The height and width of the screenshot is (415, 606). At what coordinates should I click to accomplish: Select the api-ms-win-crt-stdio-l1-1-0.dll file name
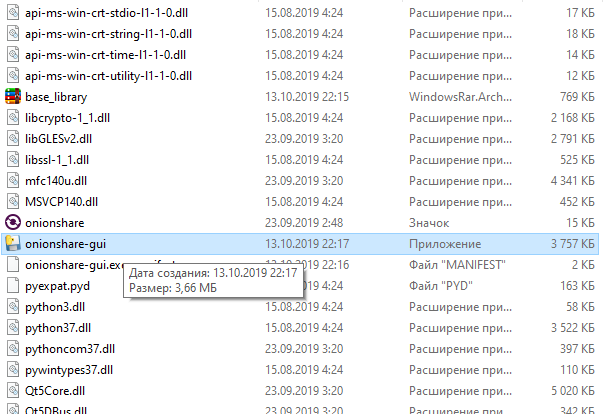pos(107,13)
